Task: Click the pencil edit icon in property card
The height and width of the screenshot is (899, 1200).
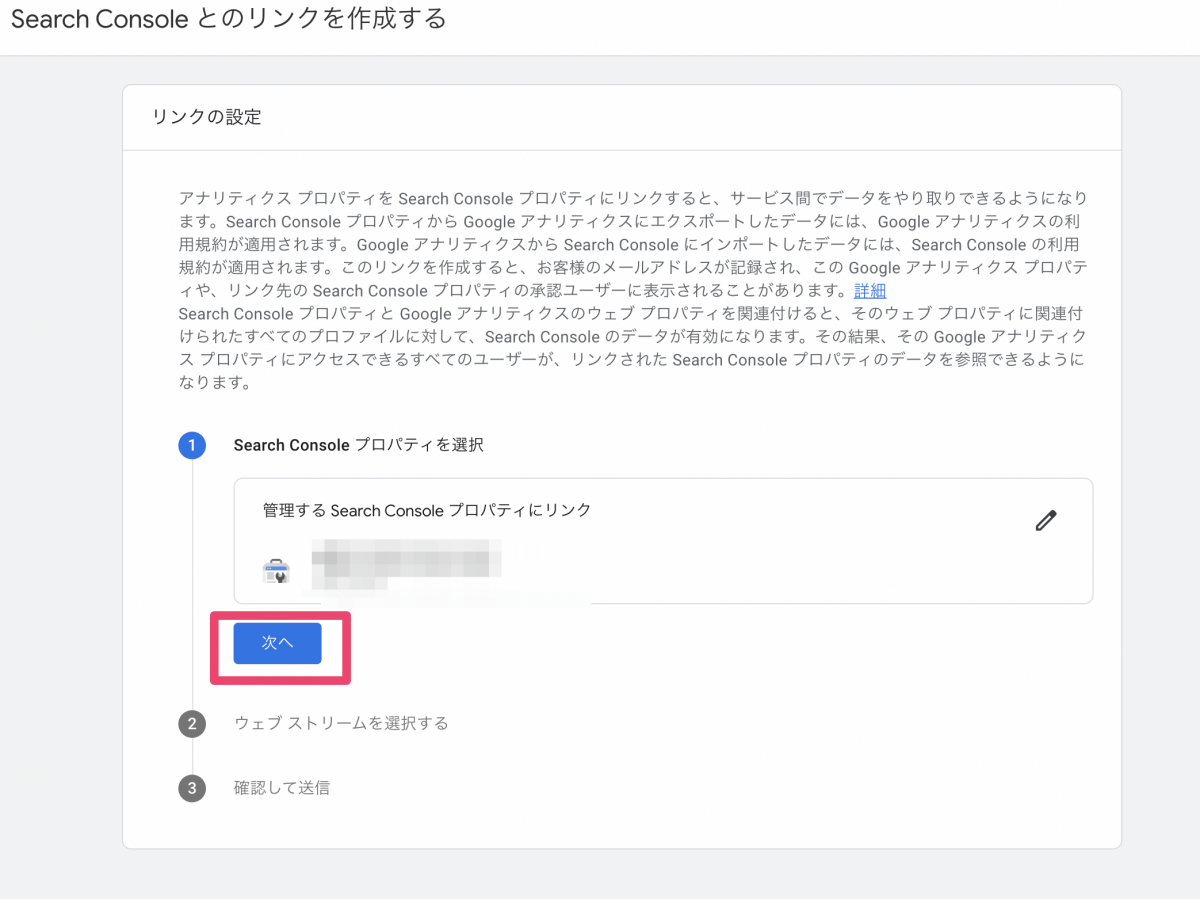Action: (1046, 520)
